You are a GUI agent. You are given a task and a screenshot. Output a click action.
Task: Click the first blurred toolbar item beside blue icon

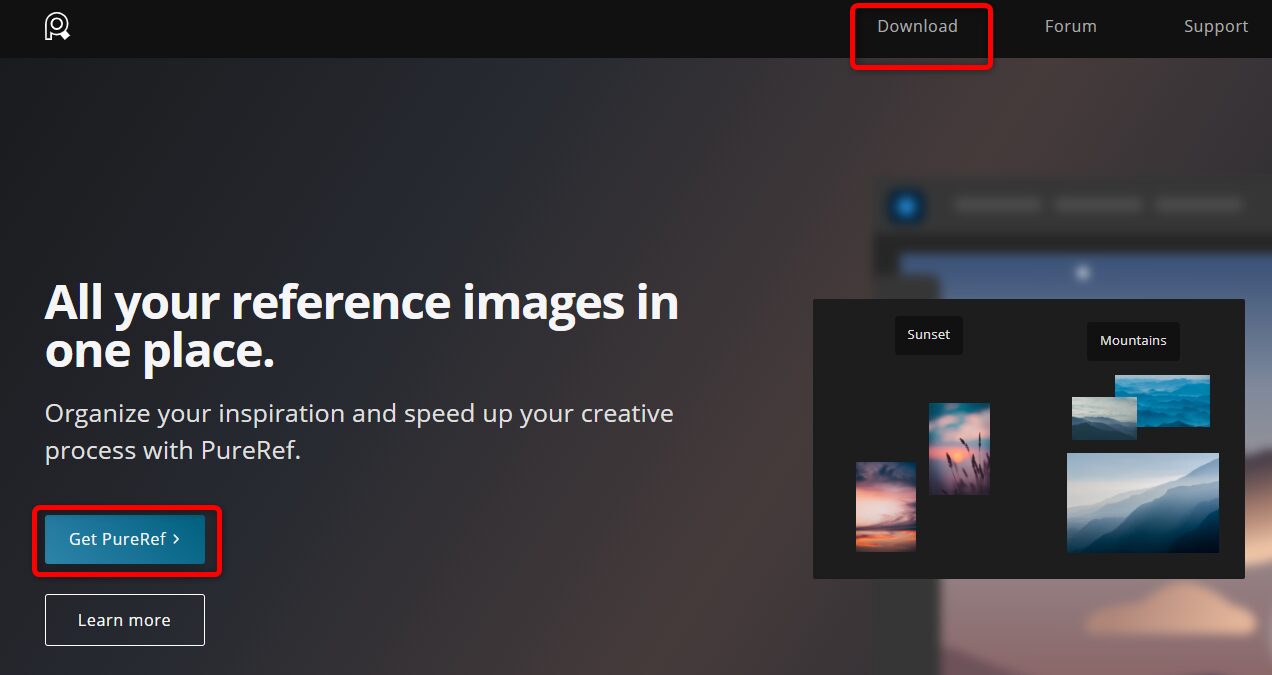tap(997, 205)
